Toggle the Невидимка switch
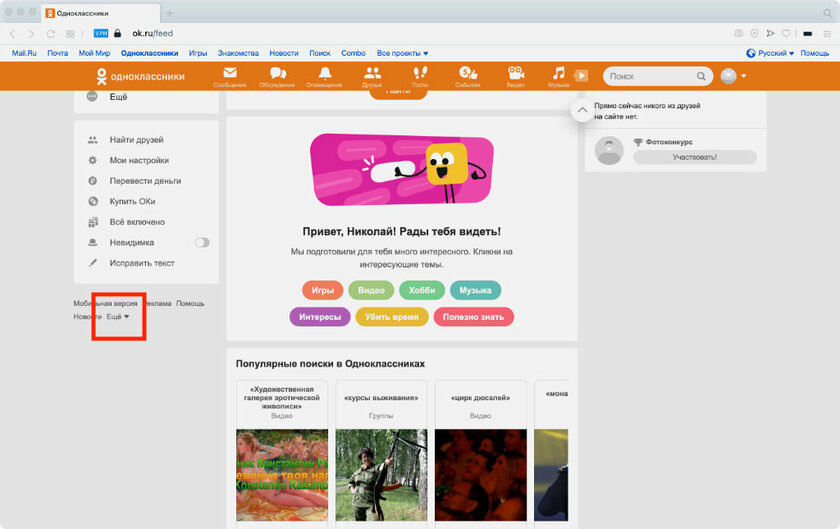This screenshot has width=840, height=529. tap(202, 242)
